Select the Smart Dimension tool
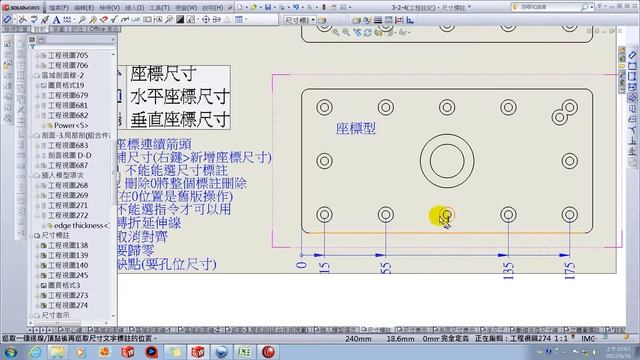 [7, 19]
